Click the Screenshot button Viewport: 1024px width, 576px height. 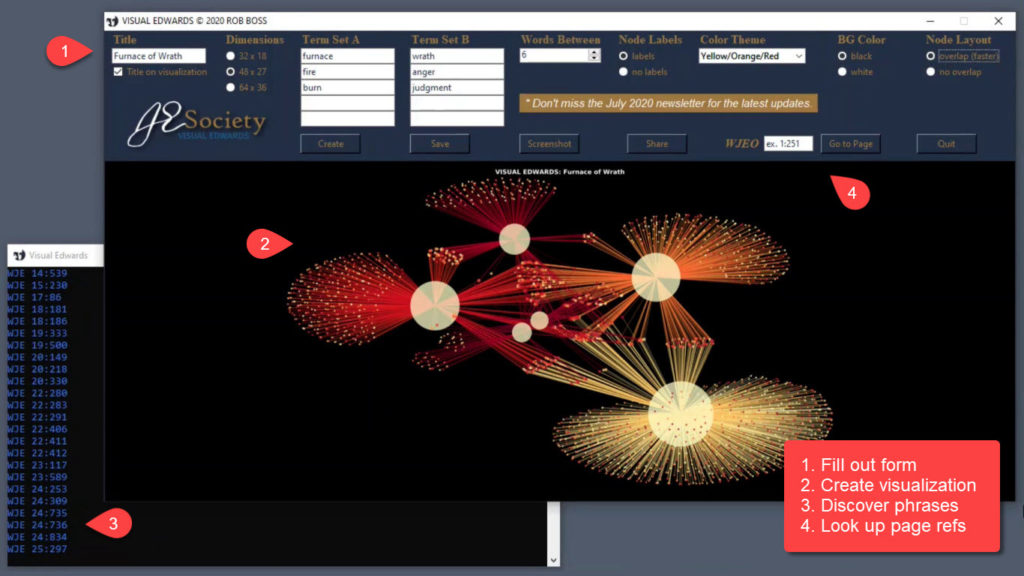(x=549, y=144)
